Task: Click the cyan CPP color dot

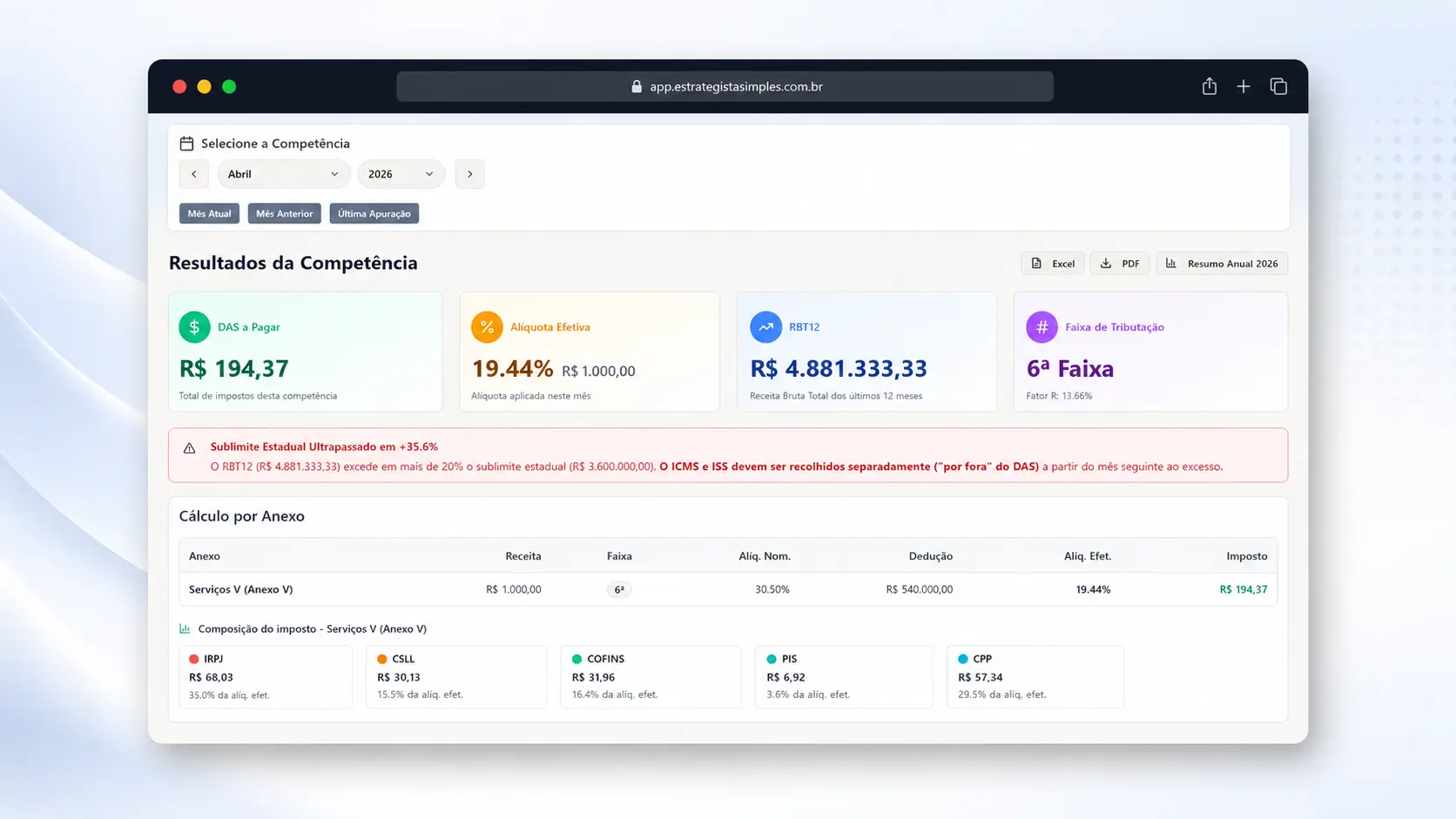Action: (x=963, y=659)
